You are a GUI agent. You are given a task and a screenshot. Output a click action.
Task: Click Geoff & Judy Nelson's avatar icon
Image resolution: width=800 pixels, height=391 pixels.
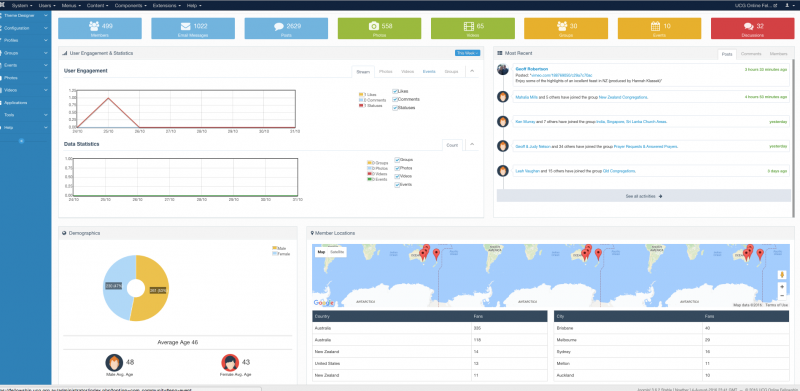coord(503,146)
